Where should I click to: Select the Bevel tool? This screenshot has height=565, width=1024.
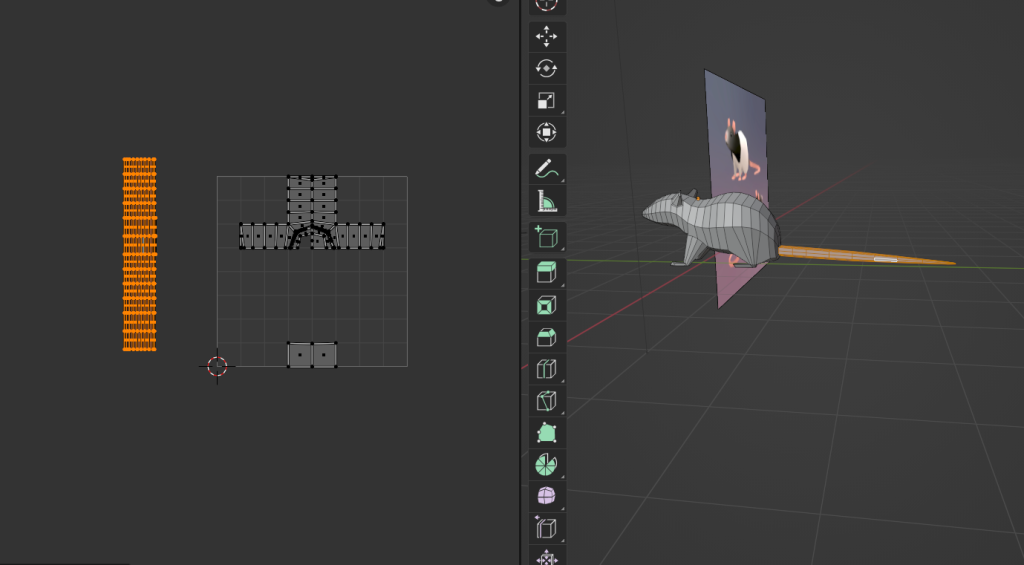(x=547, y=336)
